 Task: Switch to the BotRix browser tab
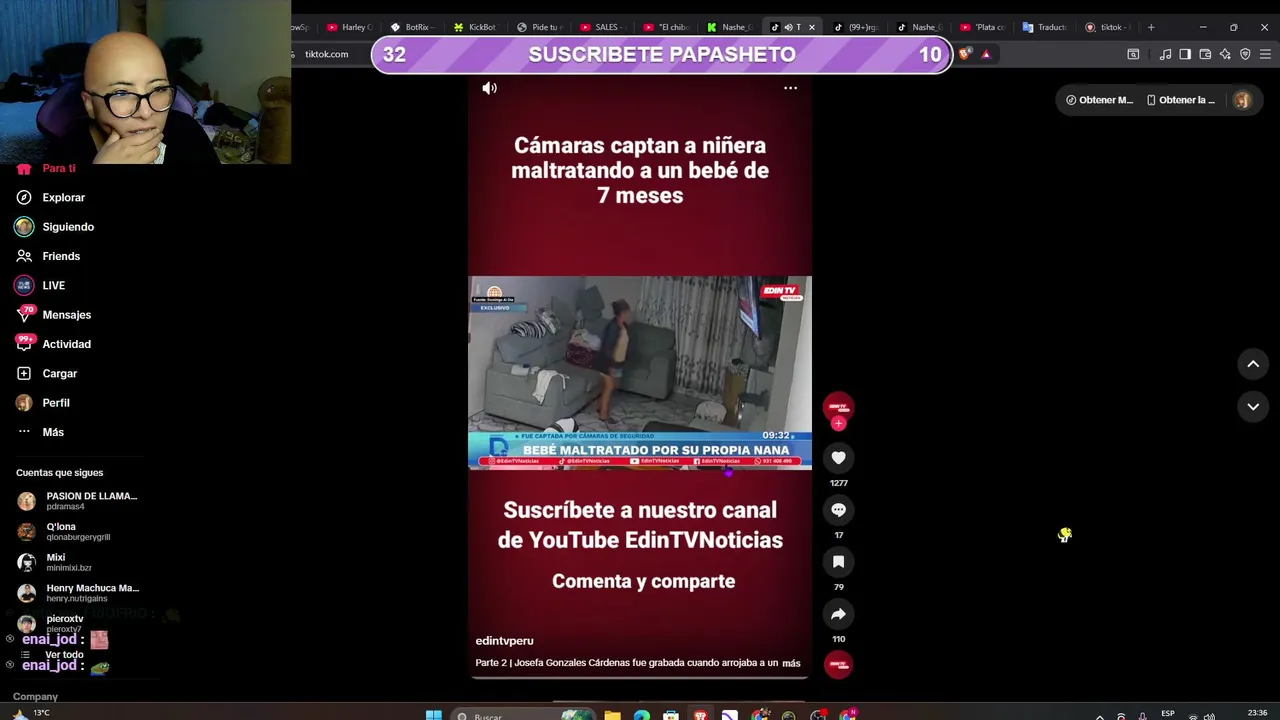pyautogui.click(x=411, y=27)
